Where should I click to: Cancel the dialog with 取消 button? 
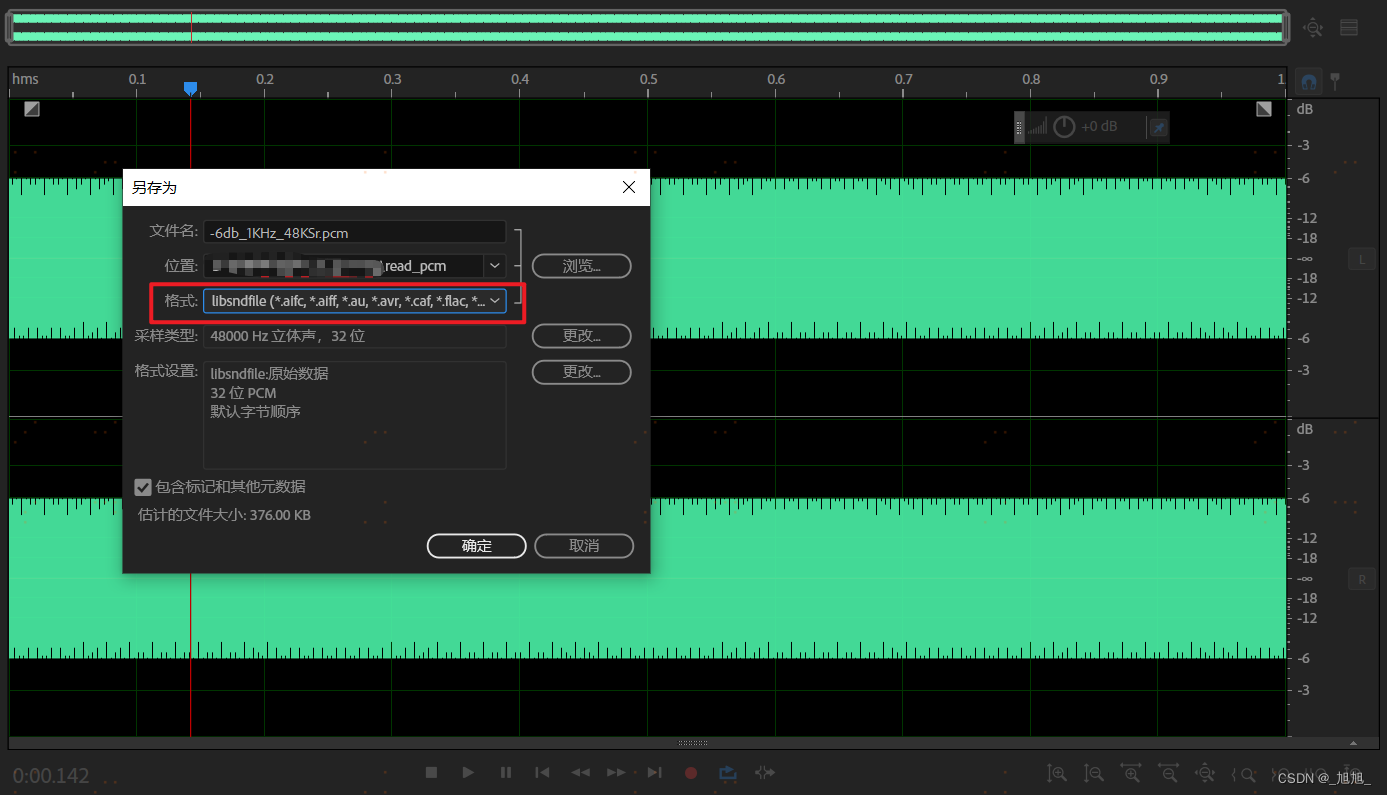pos(584,546)
